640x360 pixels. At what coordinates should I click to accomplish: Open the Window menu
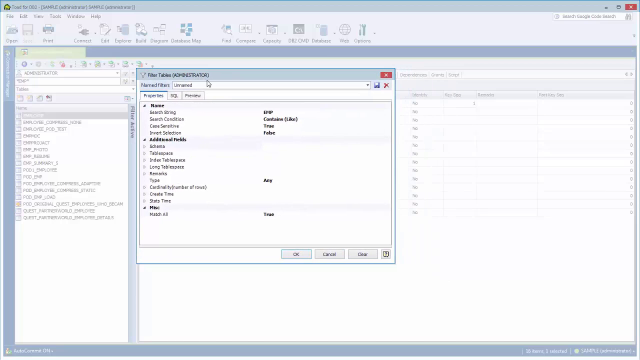76,16
